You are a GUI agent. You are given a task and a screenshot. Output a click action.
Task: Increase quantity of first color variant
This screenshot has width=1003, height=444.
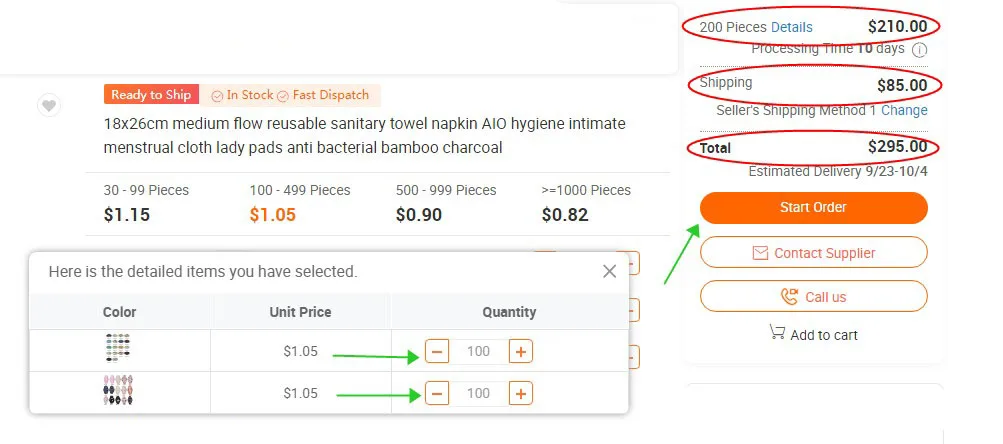(520, 351)
